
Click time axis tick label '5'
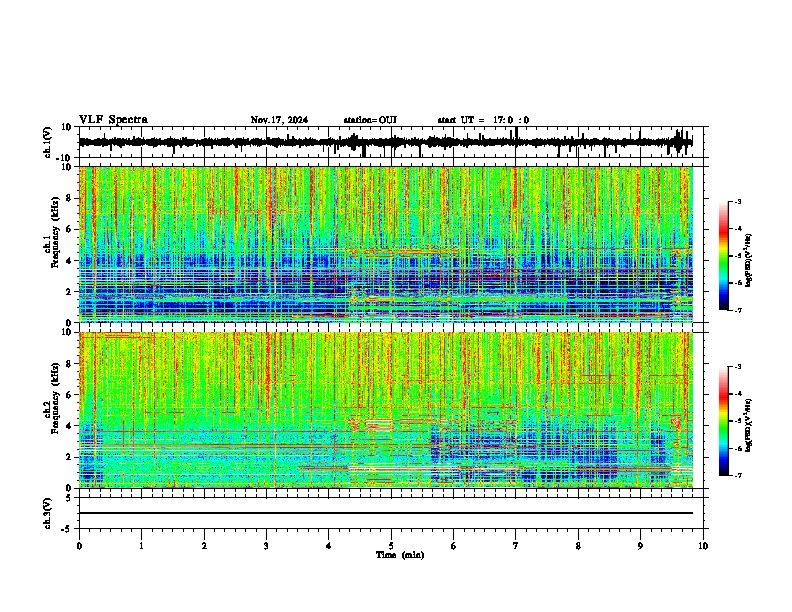click(x=391, y=546)
